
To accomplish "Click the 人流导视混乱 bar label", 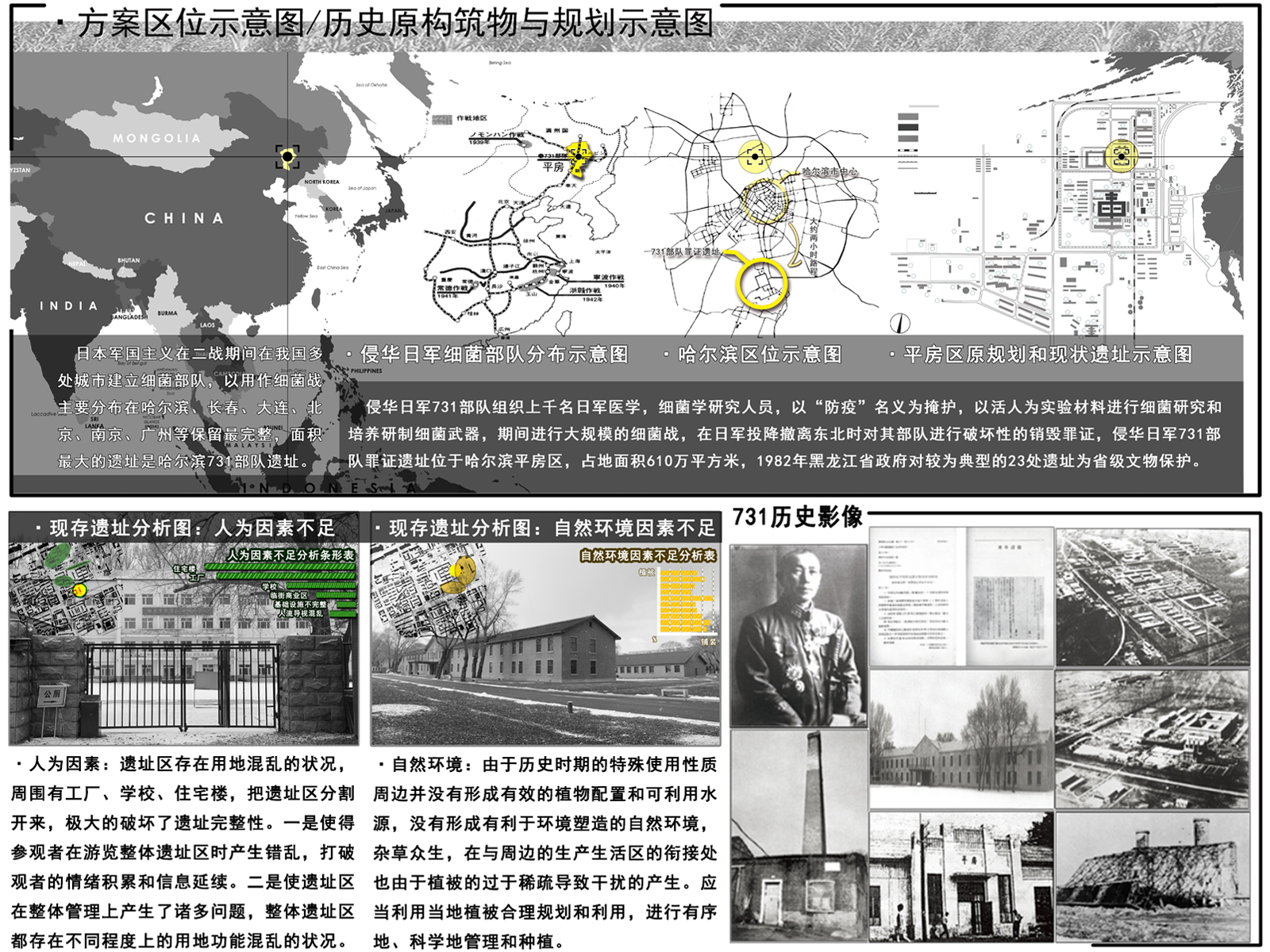I will pos(300,613).
